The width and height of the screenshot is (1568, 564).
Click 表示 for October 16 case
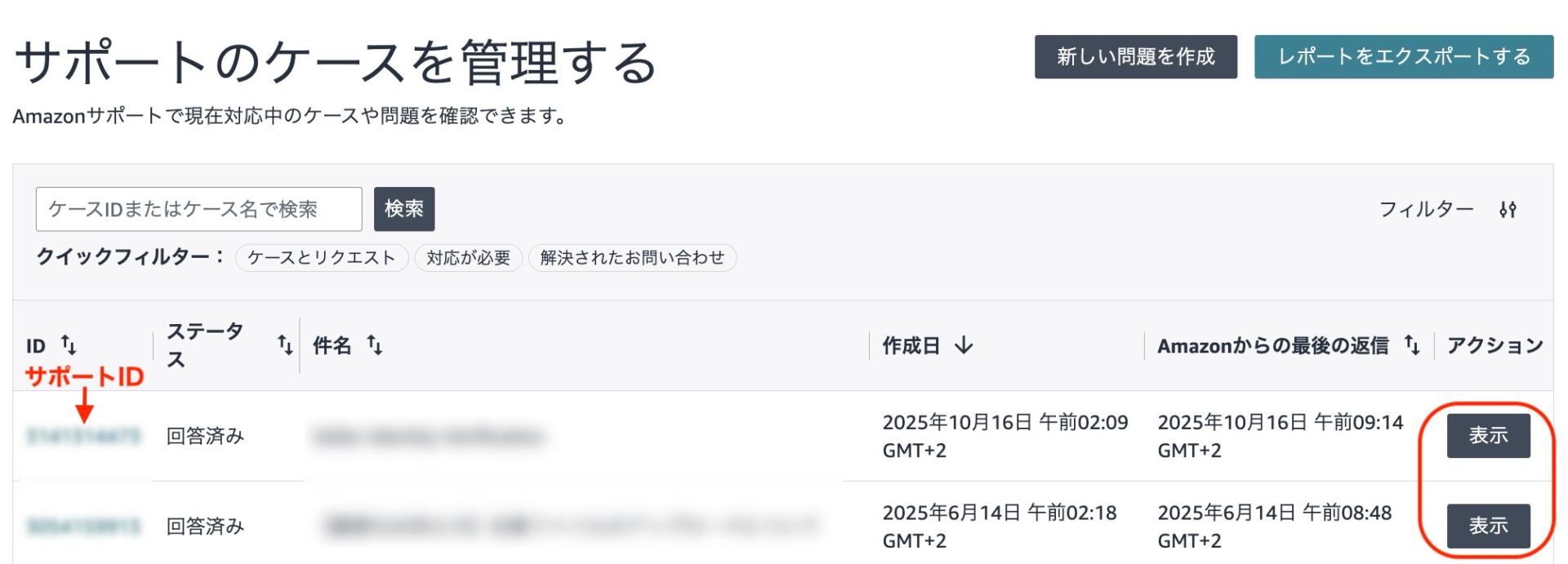[x=1488, y=435]
